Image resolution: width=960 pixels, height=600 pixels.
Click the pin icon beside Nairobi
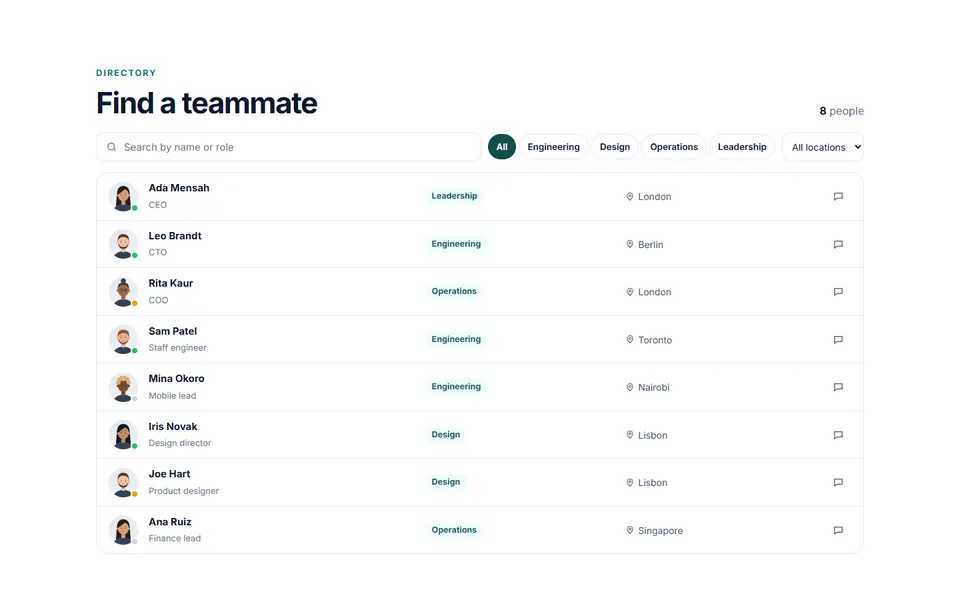pyautogui.click(x=629, y=387)
